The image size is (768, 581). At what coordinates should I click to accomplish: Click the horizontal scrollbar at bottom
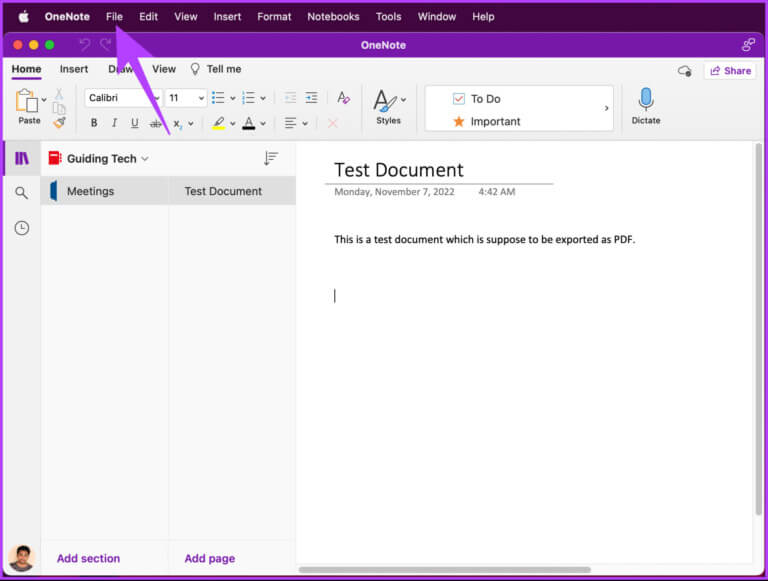pos(445,570)
